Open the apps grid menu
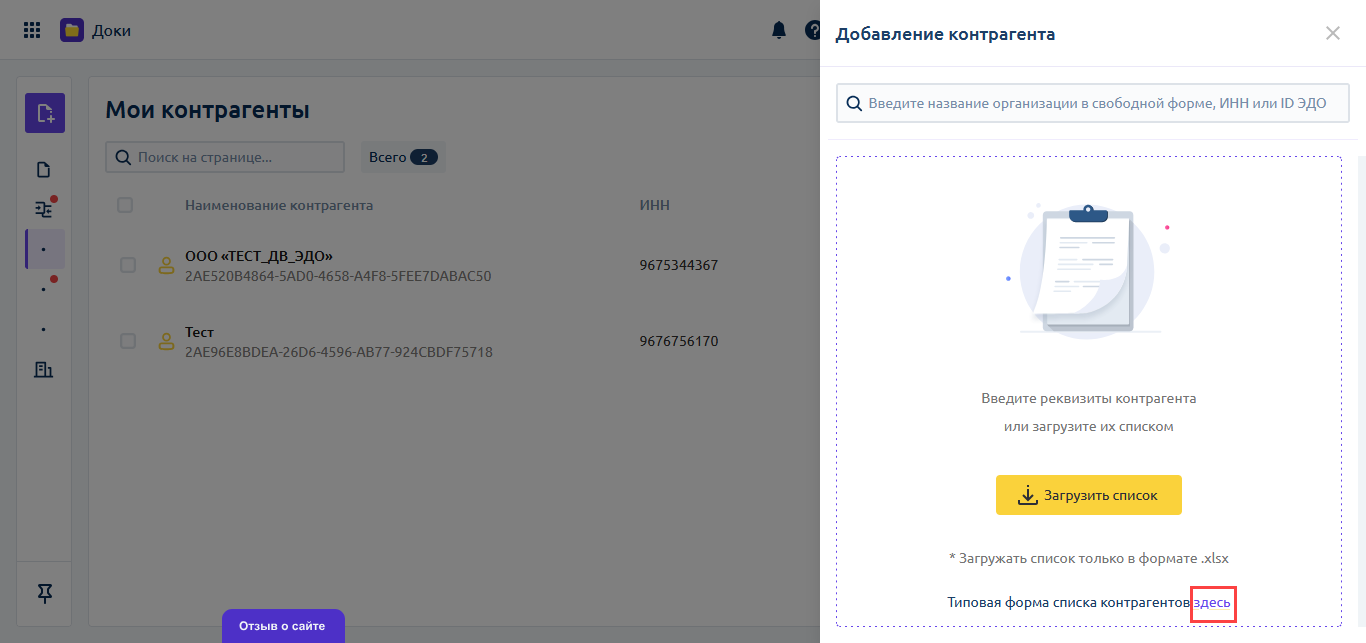The height and width of the screenshot is (643, 1366). [32, 30]
